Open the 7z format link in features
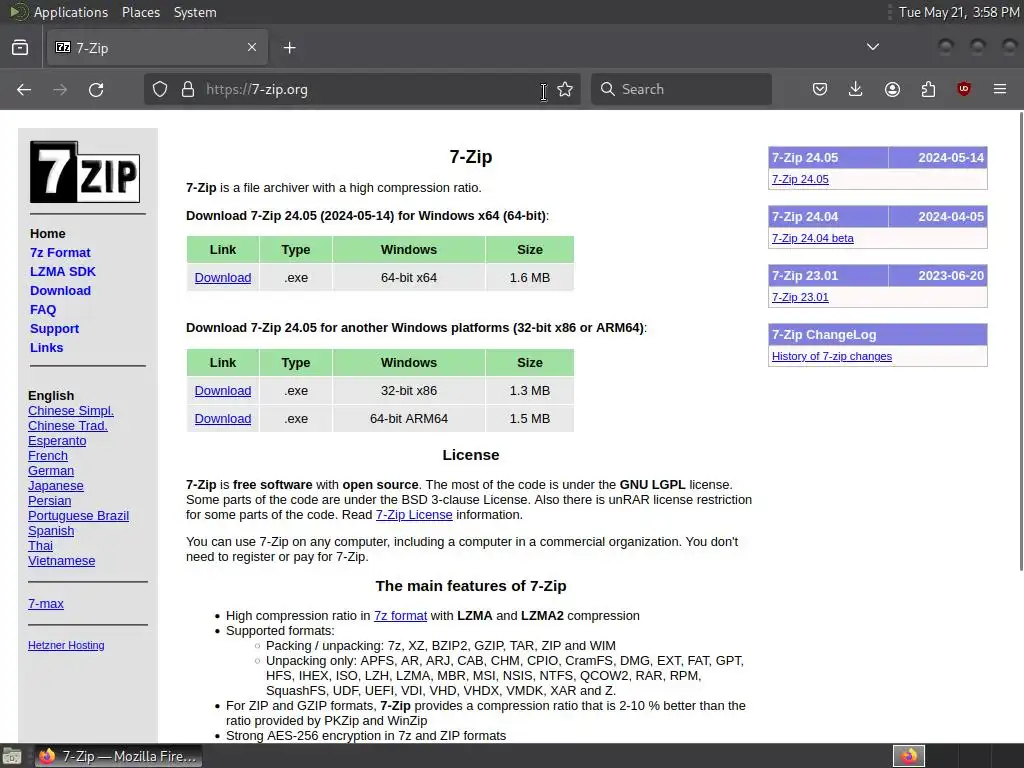Screen dimensions: 1024x768 click(400, 616)
